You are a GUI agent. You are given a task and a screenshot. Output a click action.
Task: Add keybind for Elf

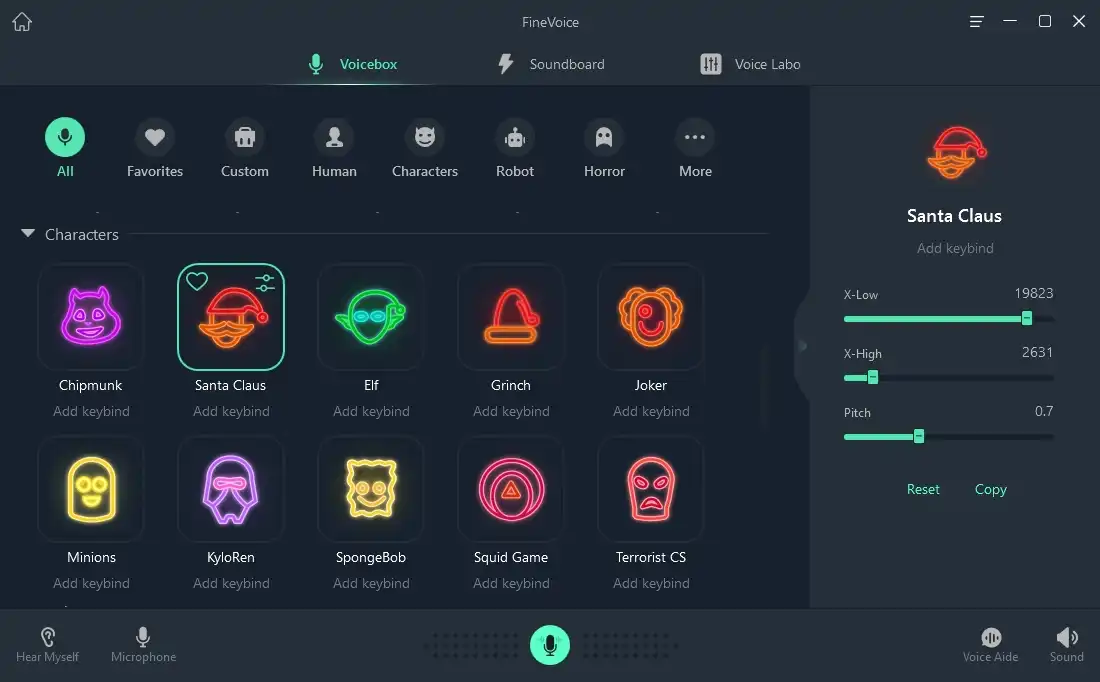tap(371, 411)
